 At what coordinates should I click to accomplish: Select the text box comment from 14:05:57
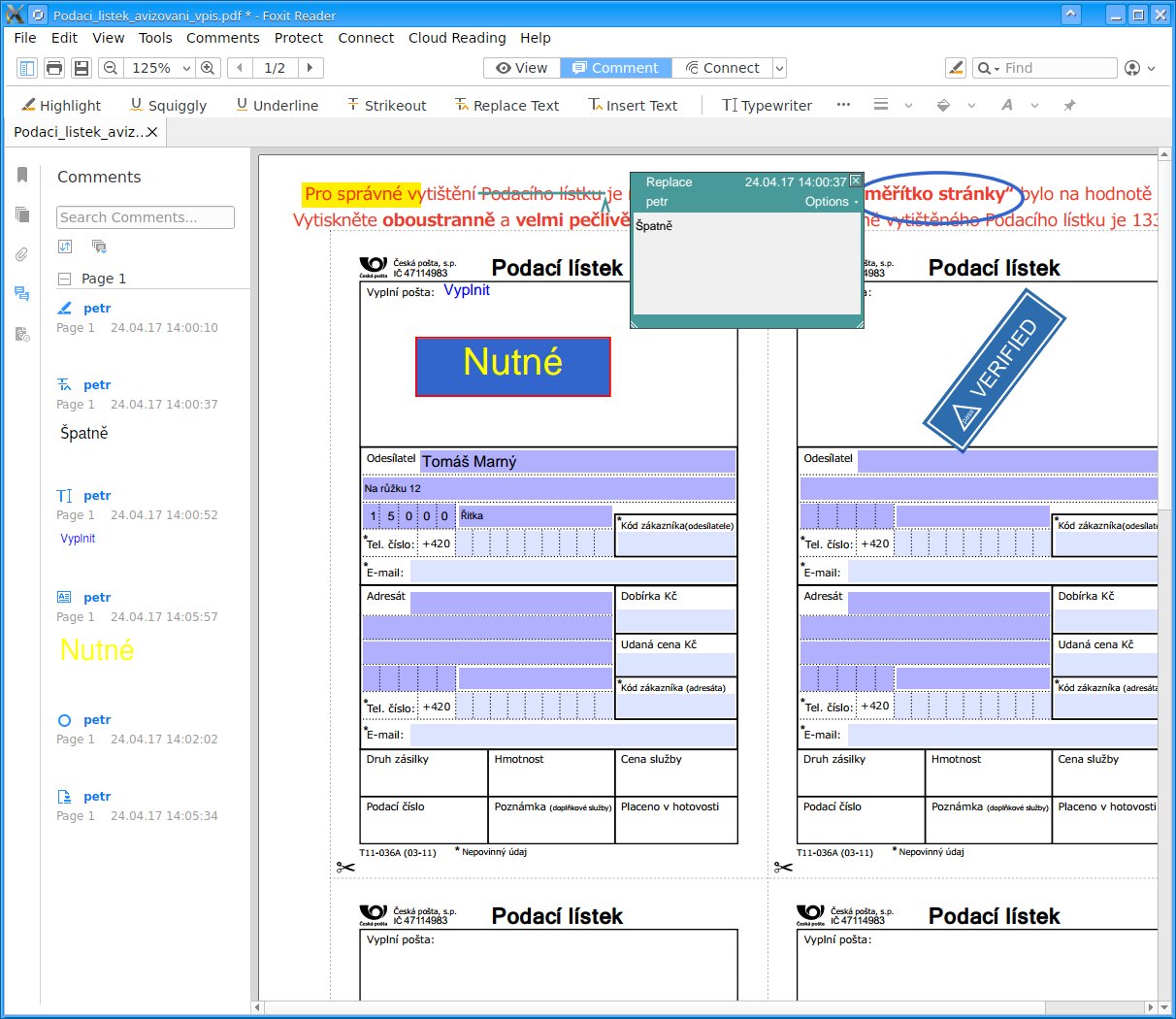pyautogui.click(x=146, y=628)
